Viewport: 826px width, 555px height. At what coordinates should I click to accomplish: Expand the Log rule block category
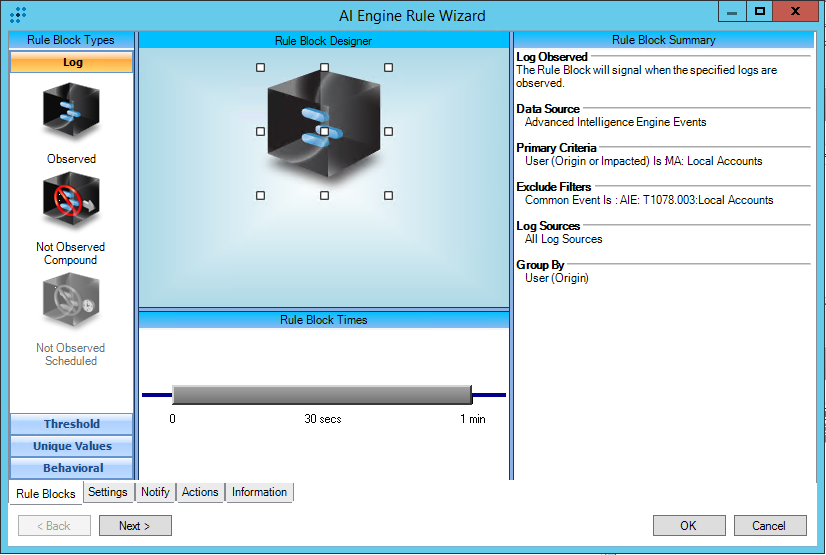click(x=71, y=62)
